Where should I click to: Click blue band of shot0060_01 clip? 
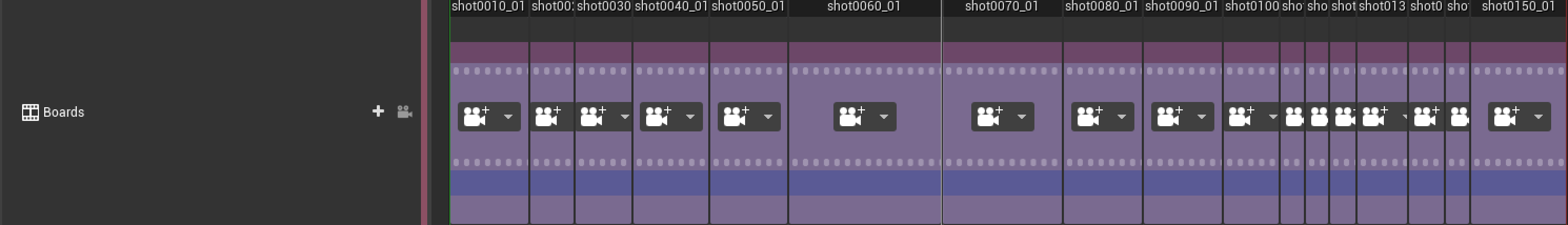tap(865, 182)
